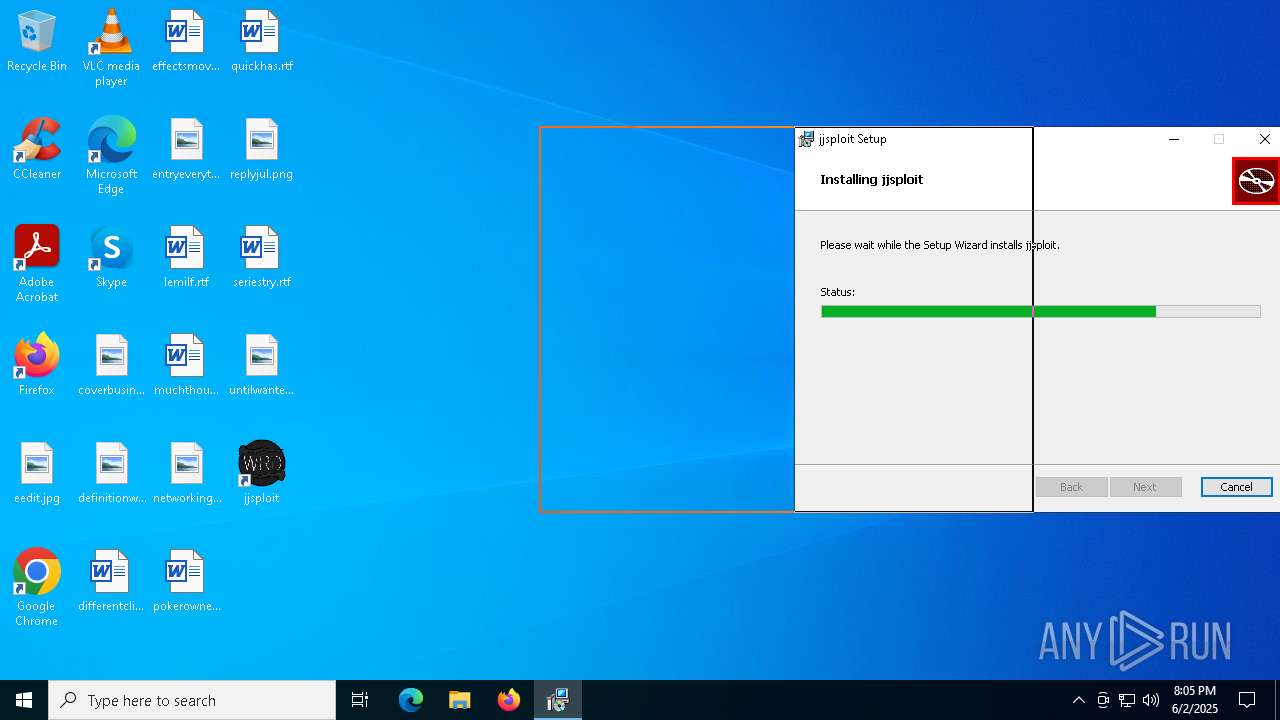Image resolution: width=1280 pixels, height=720 pixels.
Task: Open the taskbar clock and date
Action: [1194, 700]
